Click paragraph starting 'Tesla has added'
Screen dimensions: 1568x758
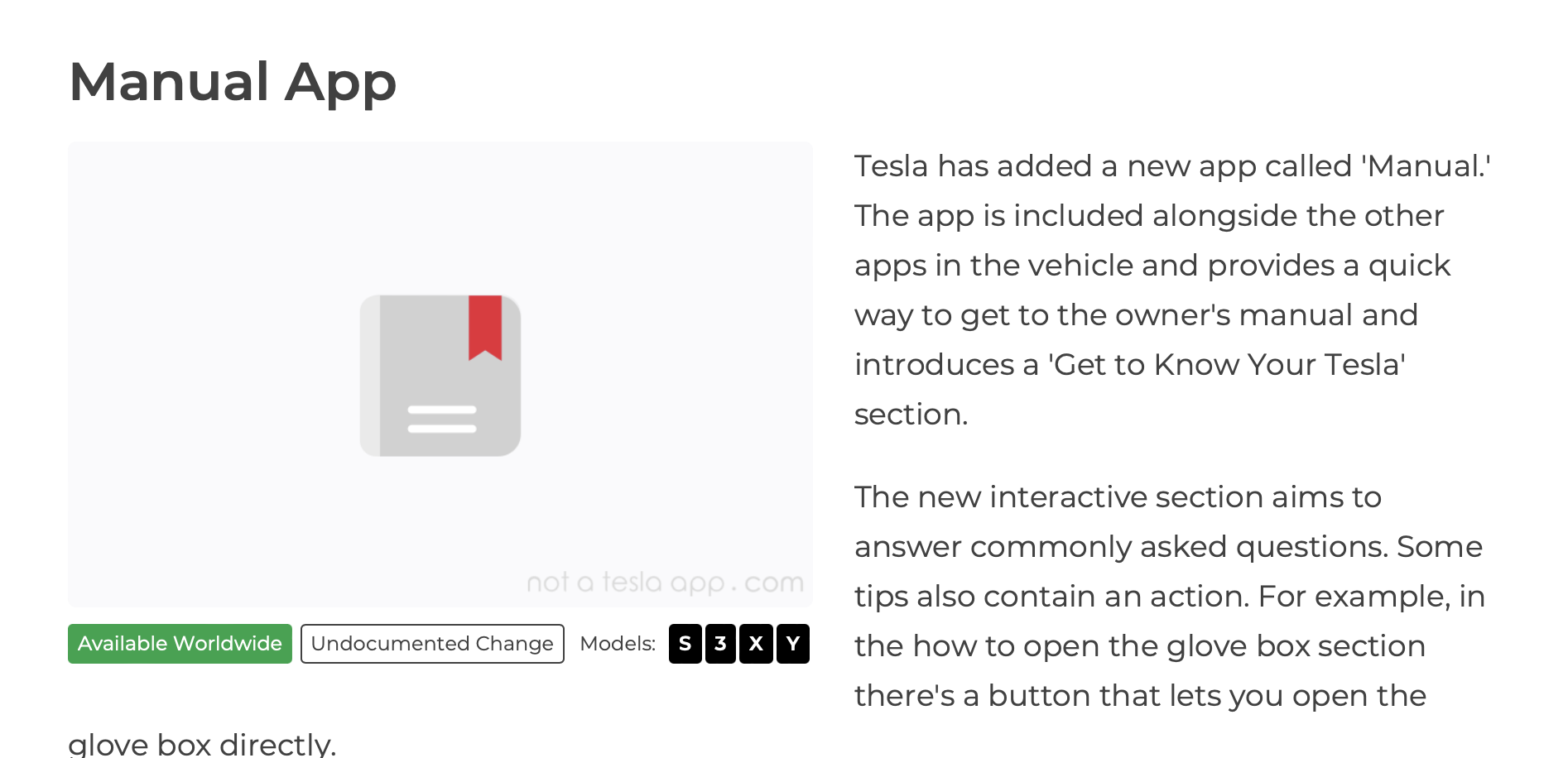point(1172,290)
